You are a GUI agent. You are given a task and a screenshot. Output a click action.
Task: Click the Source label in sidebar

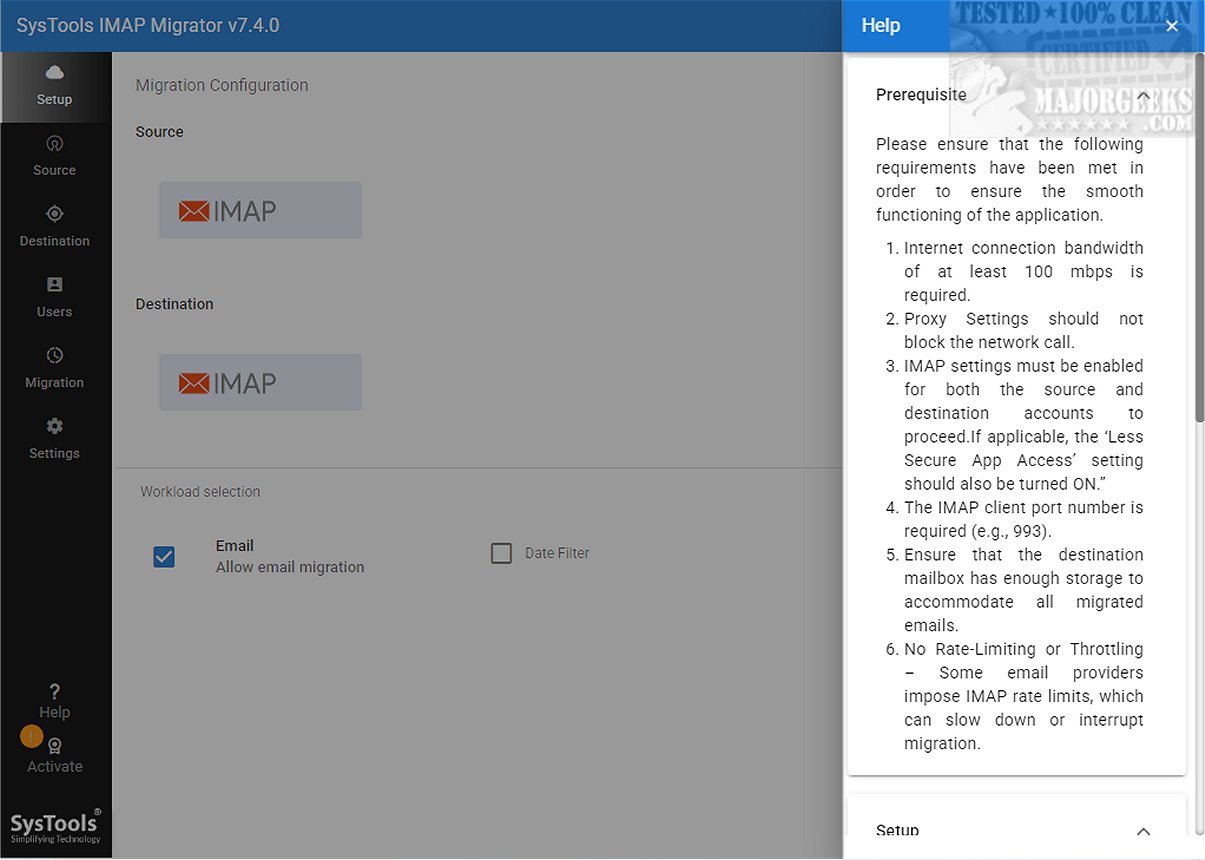point(55,170)
